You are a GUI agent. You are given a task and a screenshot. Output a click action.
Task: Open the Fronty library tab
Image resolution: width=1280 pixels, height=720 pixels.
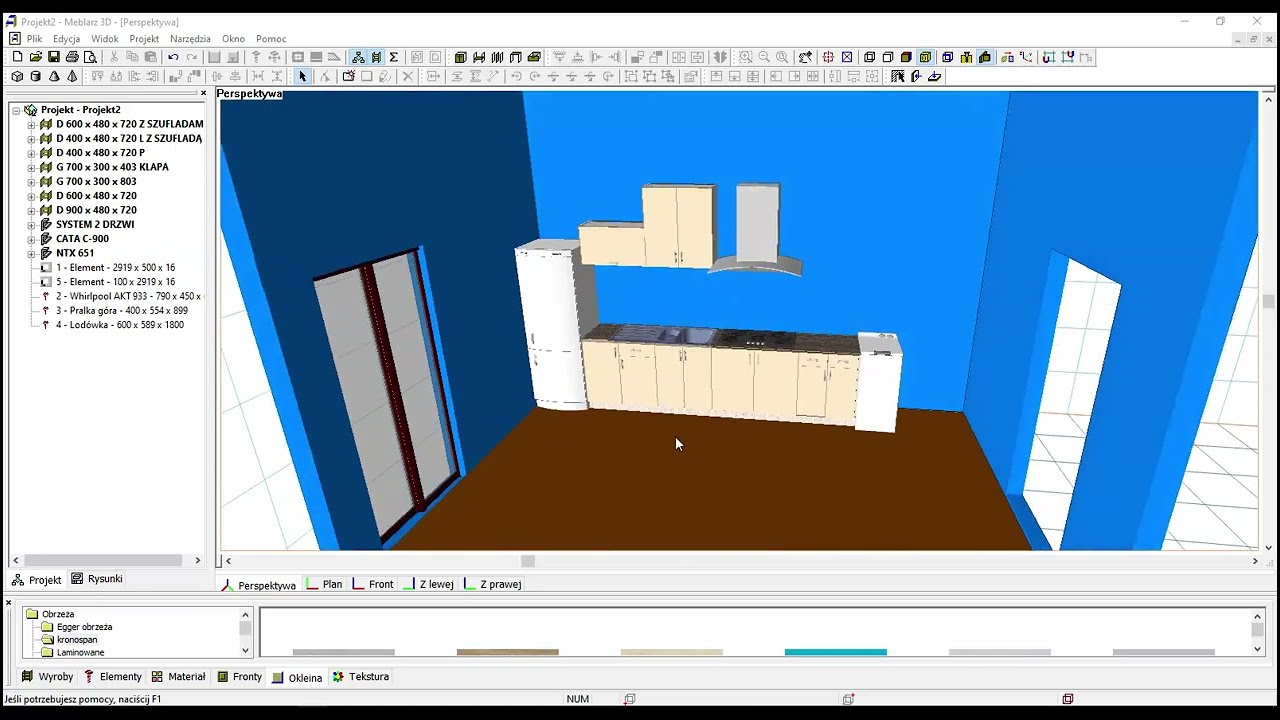[x=240, y=677]
